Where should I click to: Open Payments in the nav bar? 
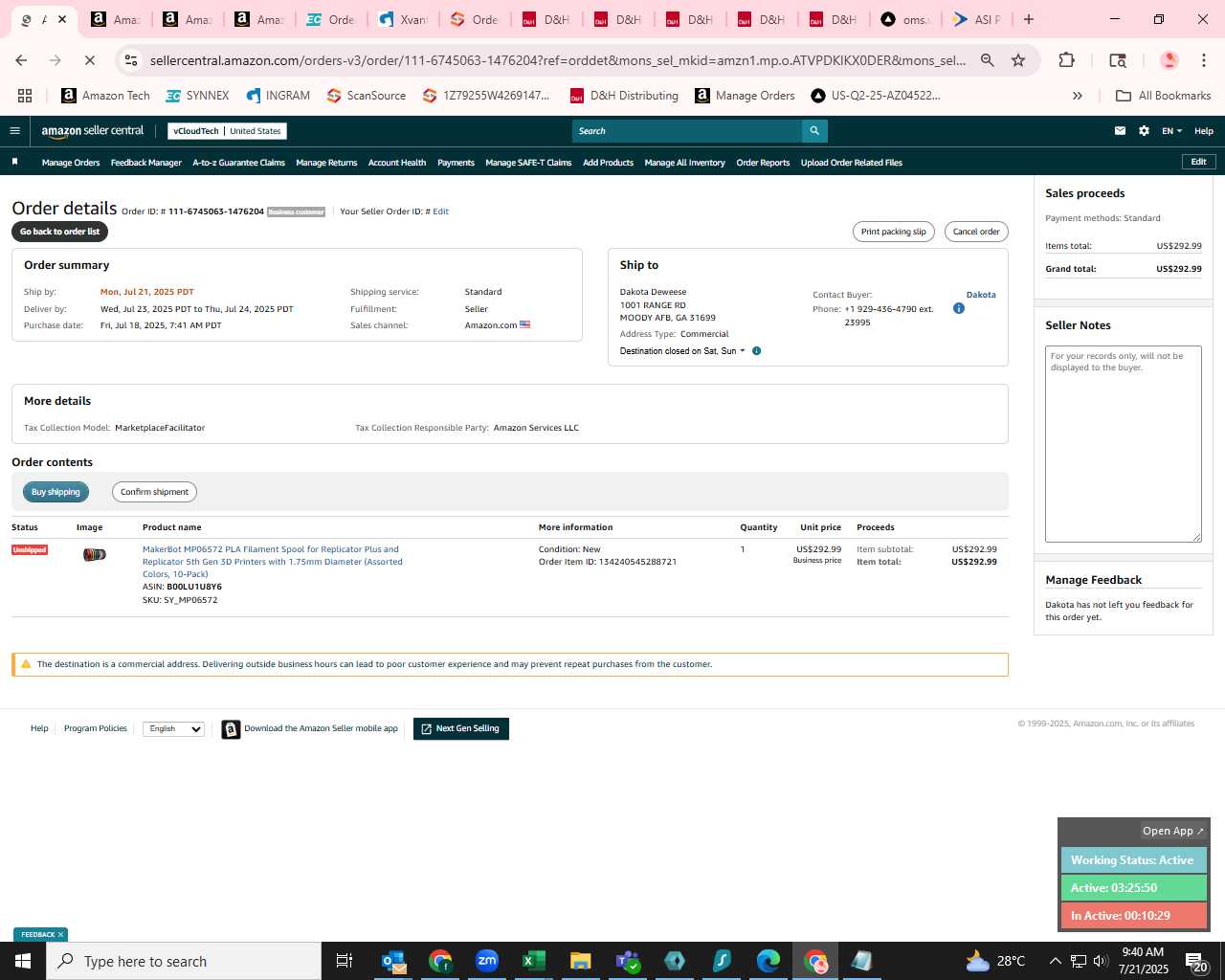(456, 163)
